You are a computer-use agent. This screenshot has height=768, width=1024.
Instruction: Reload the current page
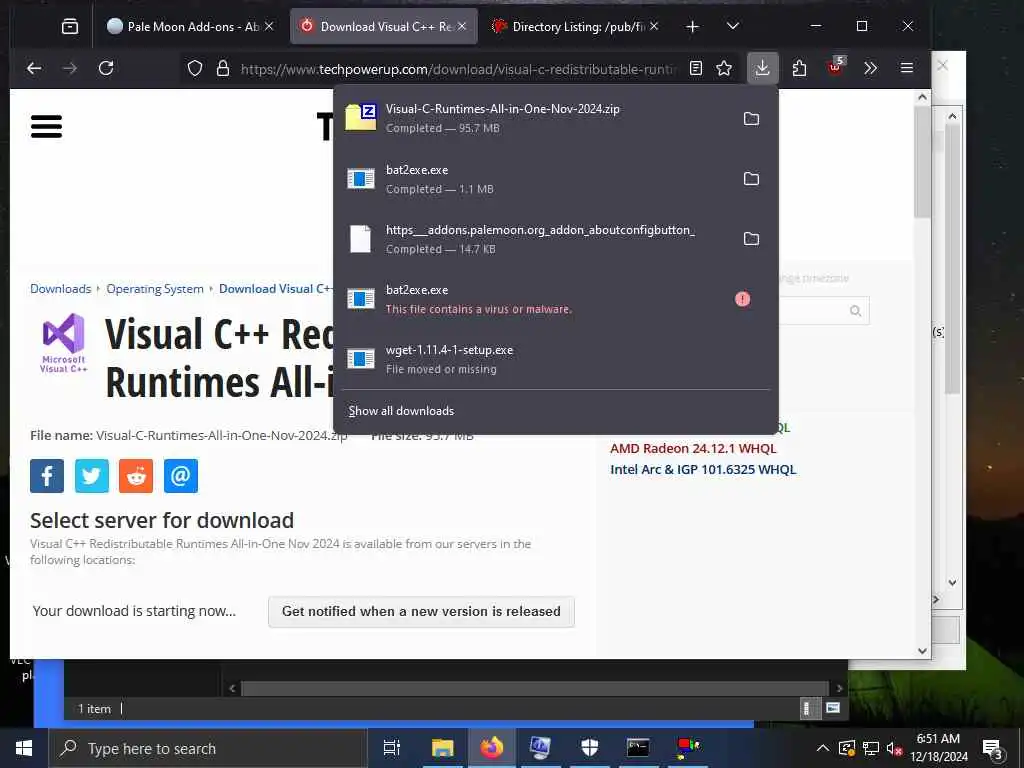(x=106, y=68)
